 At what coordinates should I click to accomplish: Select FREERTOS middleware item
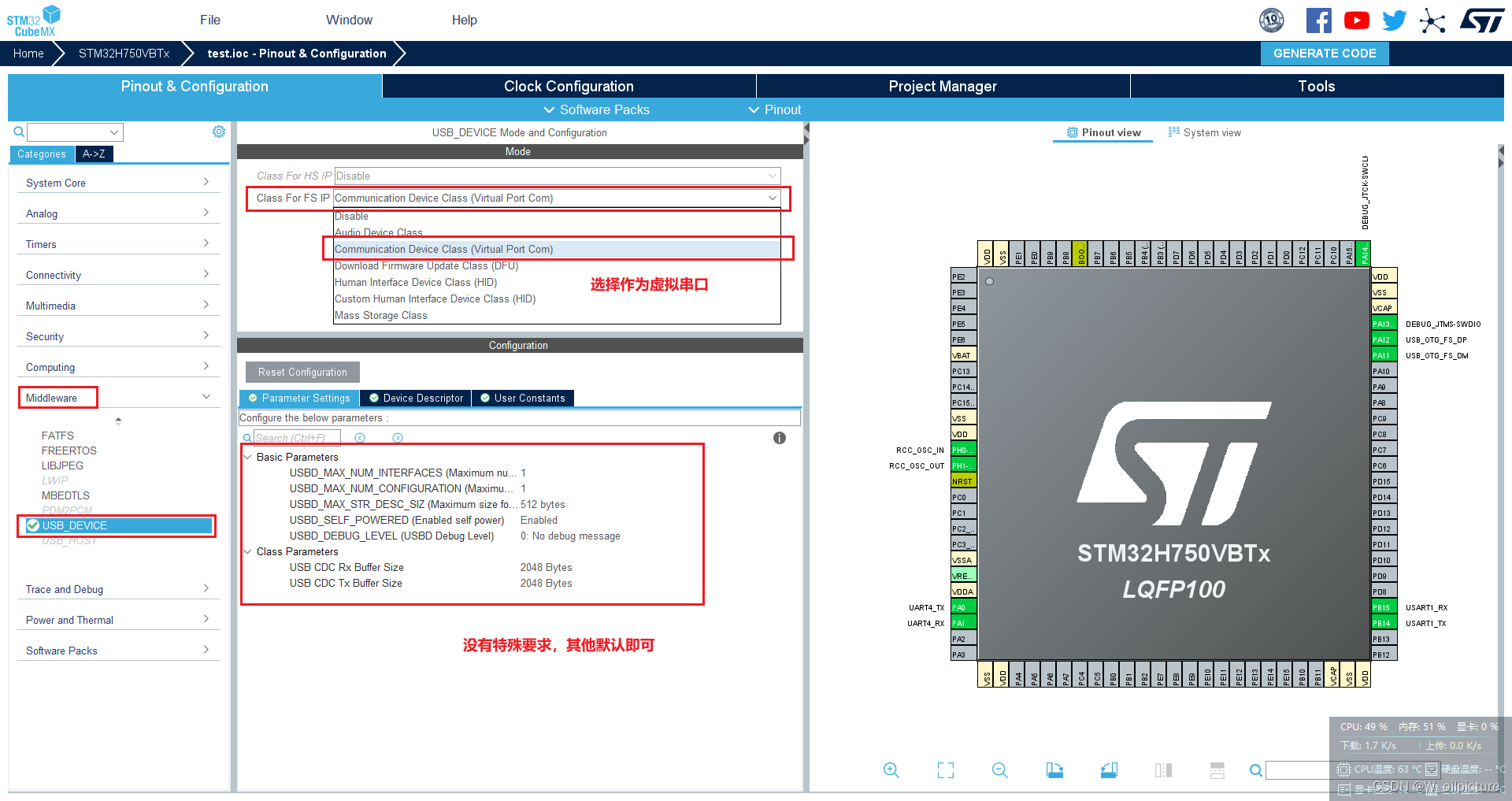pyautogui.click(x=69, y=451)
